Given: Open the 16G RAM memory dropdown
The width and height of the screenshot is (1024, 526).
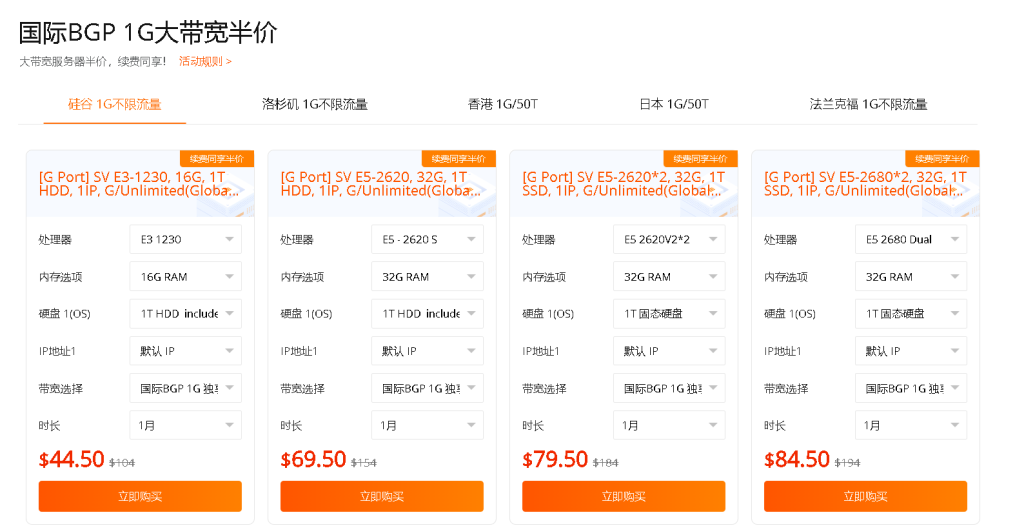Looking at the screenshot, I should click(185, 277).
